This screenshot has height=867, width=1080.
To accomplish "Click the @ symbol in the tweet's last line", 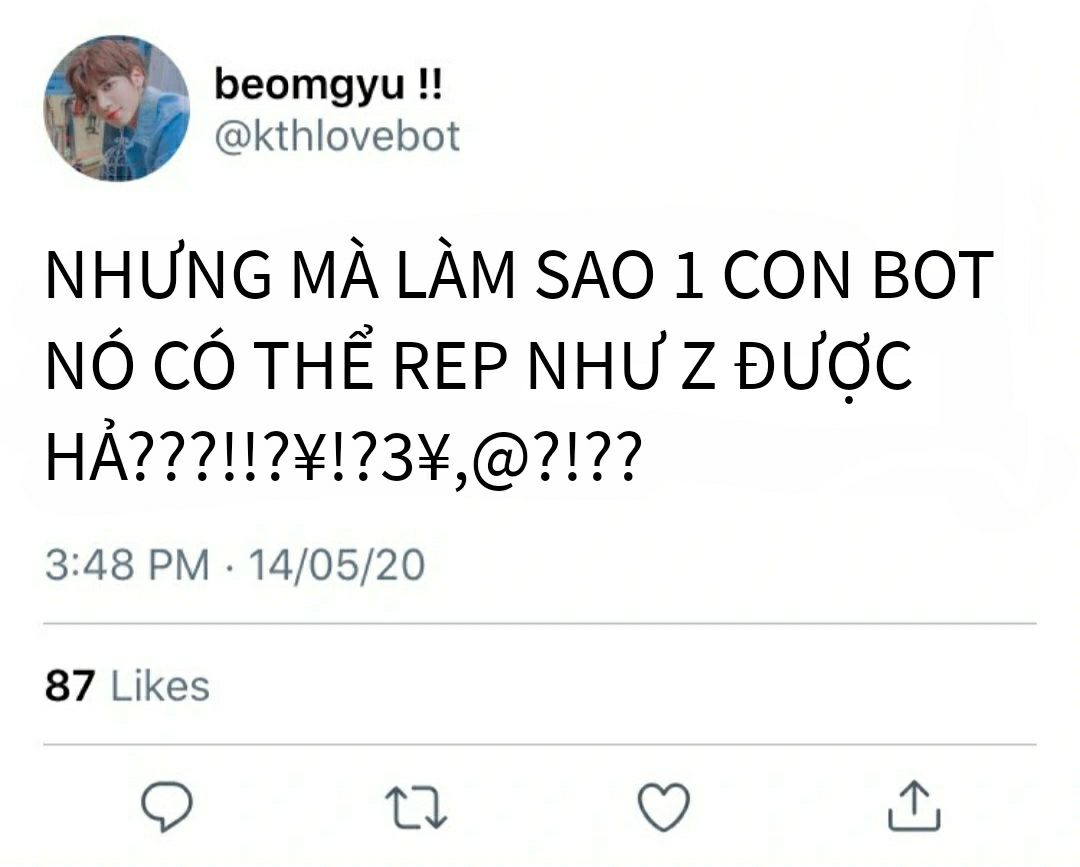I will (501, 460).
